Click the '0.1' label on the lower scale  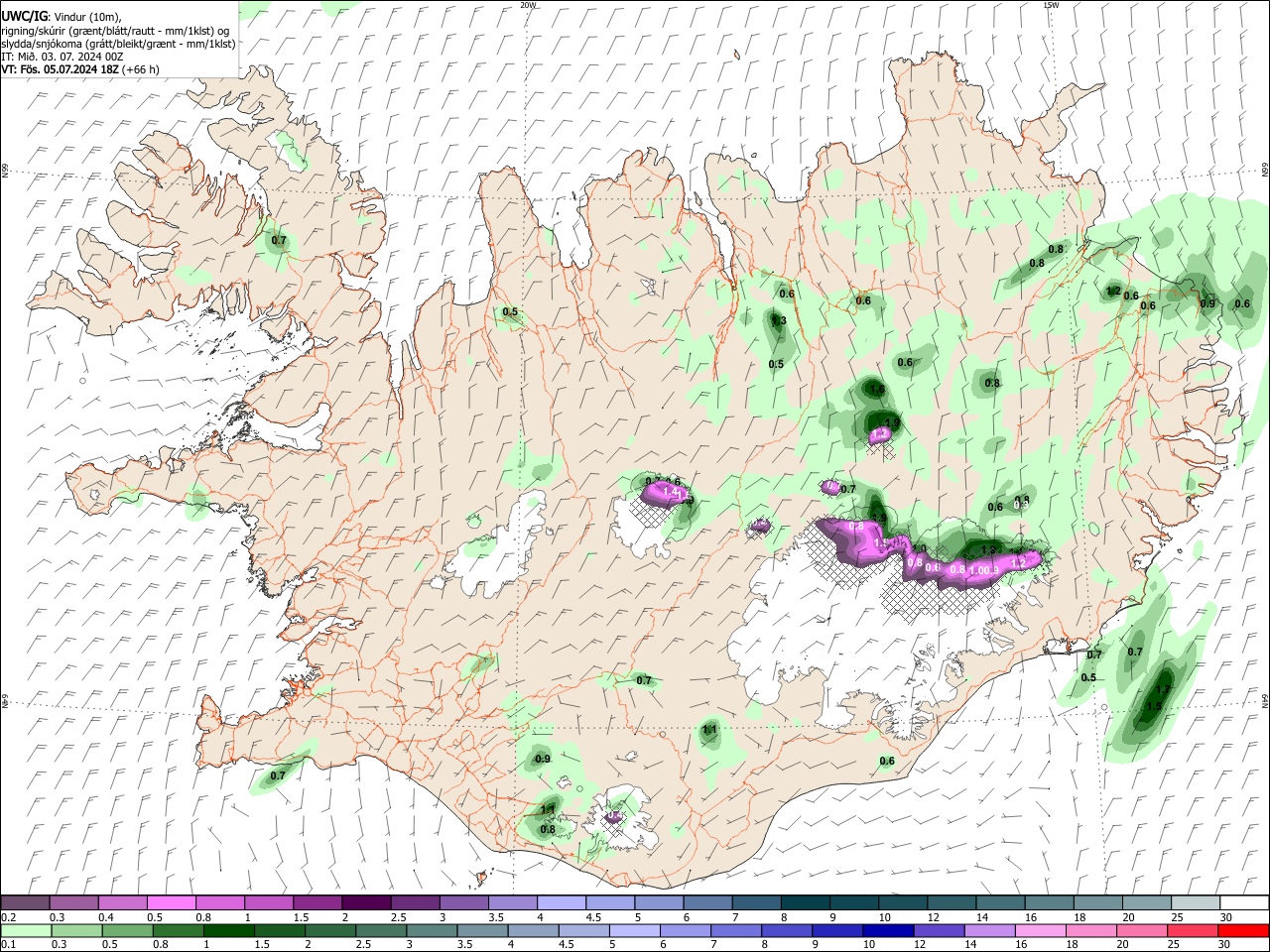pos(9,945)
